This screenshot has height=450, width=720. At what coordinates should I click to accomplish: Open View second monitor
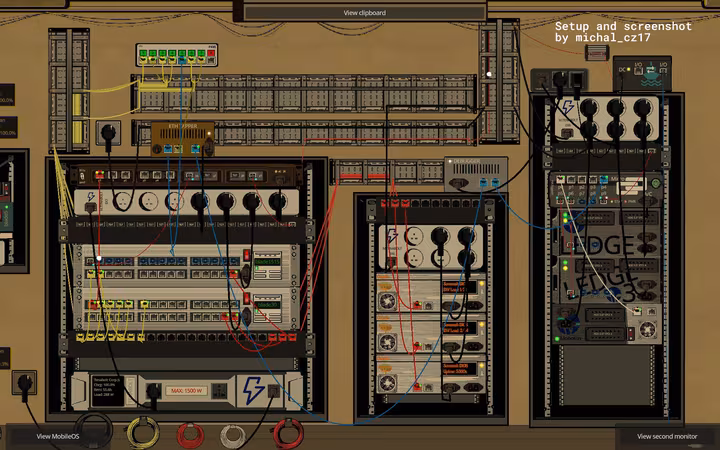(x=667, y=436)
